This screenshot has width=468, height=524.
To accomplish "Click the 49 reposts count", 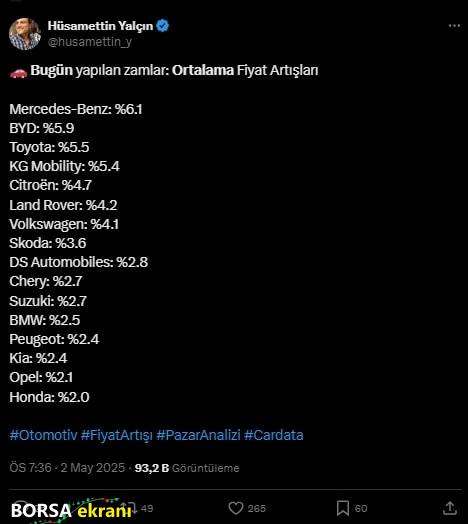I will click(147, 508).
